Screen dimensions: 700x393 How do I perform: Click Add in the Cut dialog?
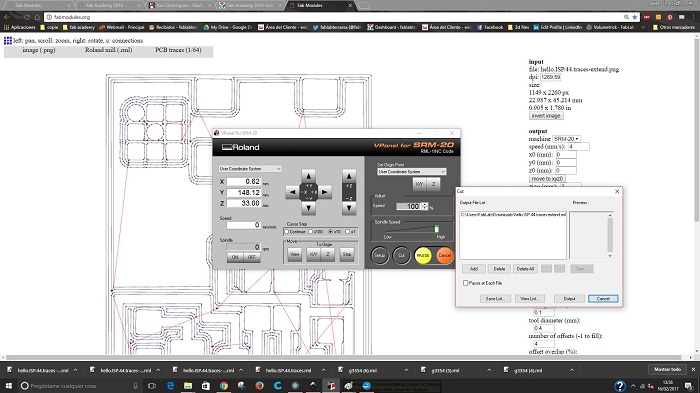coord(474,269)
